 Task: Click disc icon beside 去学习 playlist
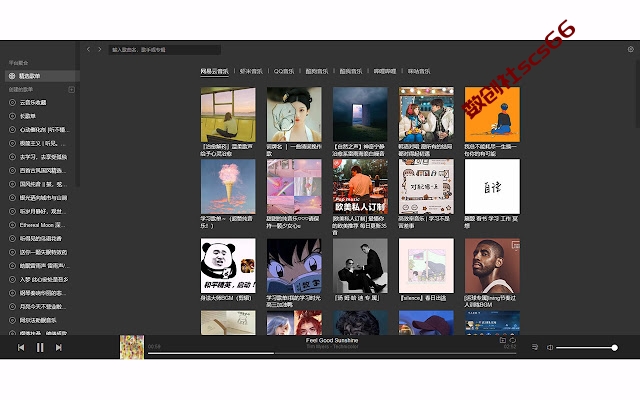coord(12,157)
